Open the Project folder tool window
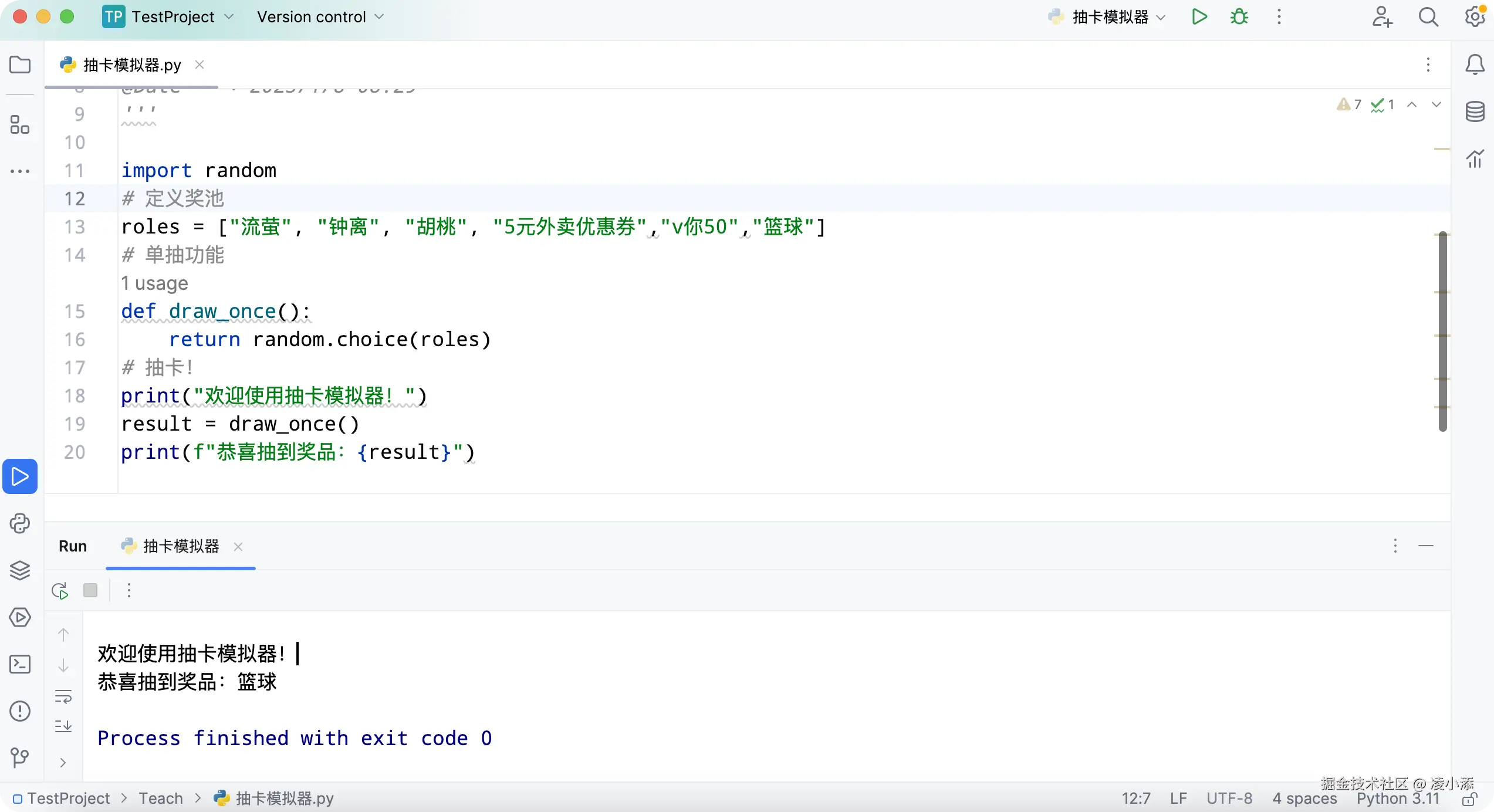Image resolution: width=1494 pixels, height=812 pixels. coord(20,65)
